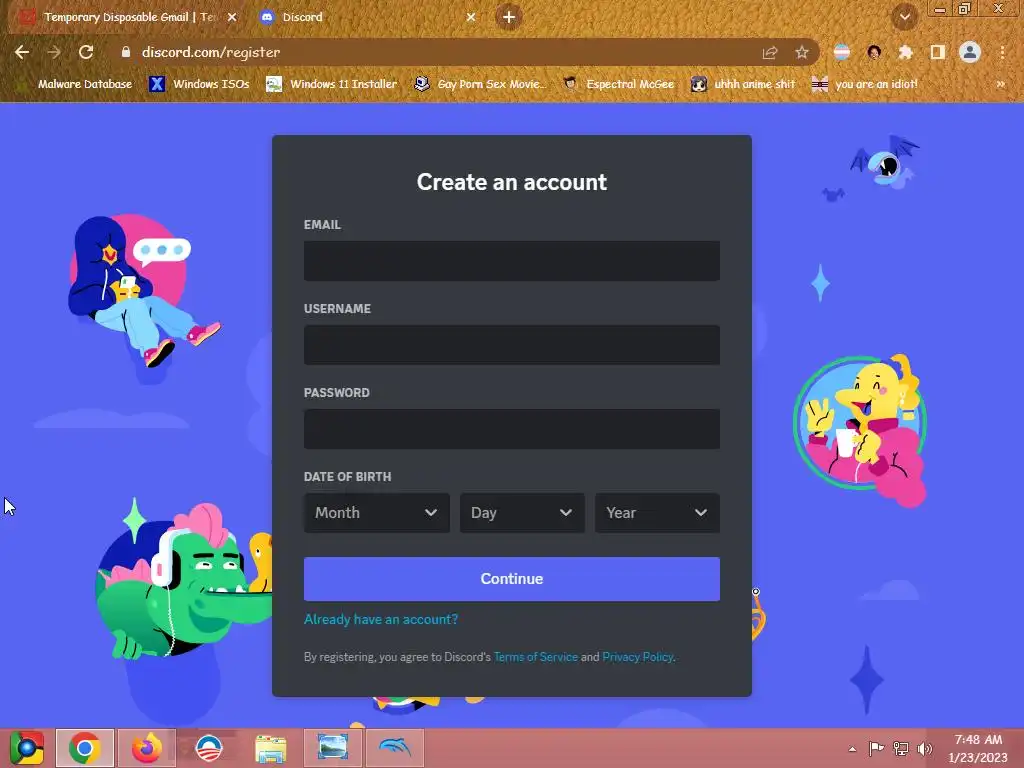Expand the Year dropdown

658,513
